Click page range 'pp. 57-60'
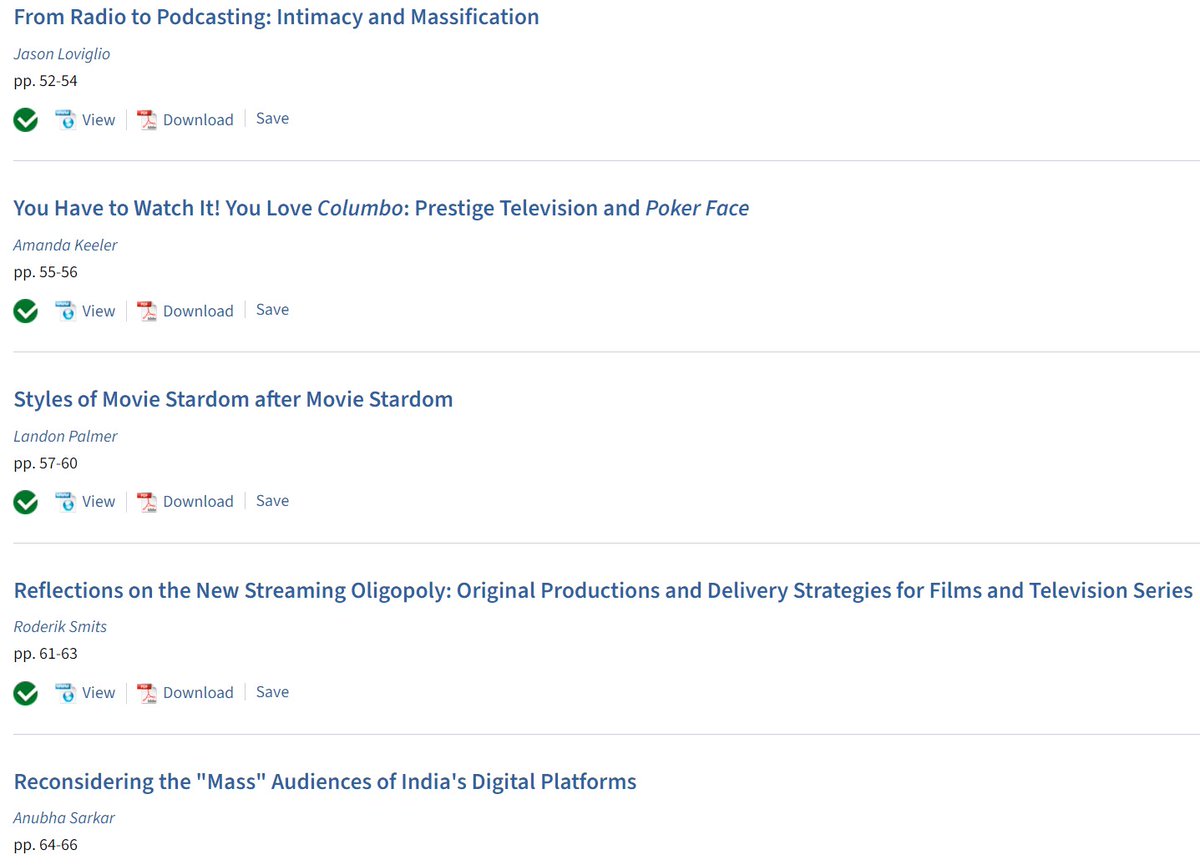1200x865 pixels. tap(45, 463)
